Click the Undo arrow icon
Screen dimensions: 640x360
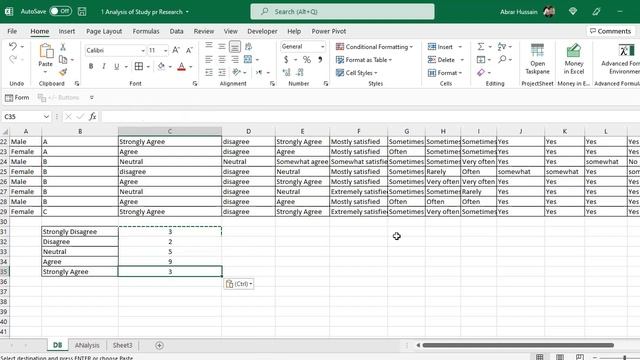13,47
